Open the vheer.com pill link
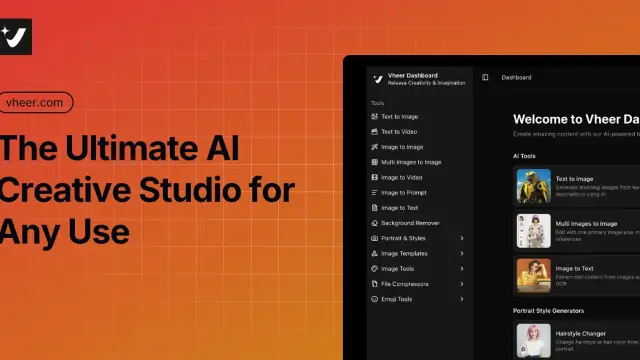The image size is (640, 360). point(36,102)
